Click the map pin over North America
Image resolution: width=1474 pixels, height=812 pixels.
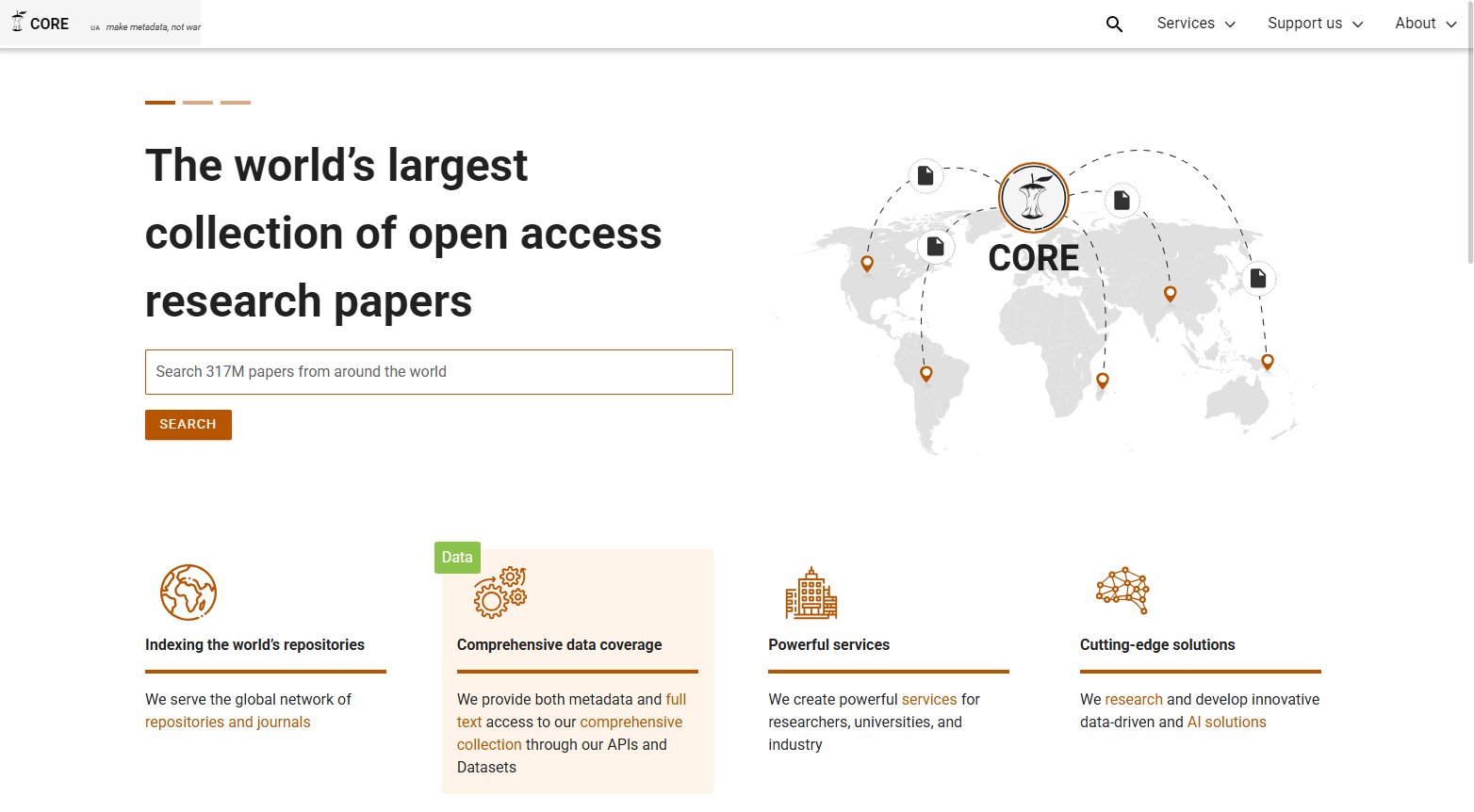click(867, 264)
